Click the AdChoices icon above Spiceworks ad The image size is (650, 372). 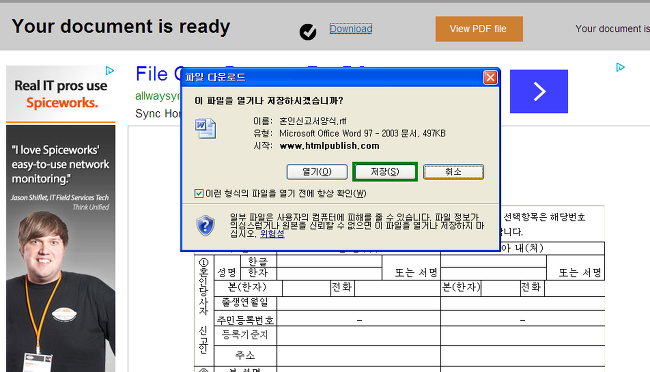click(x=110, y=71)
